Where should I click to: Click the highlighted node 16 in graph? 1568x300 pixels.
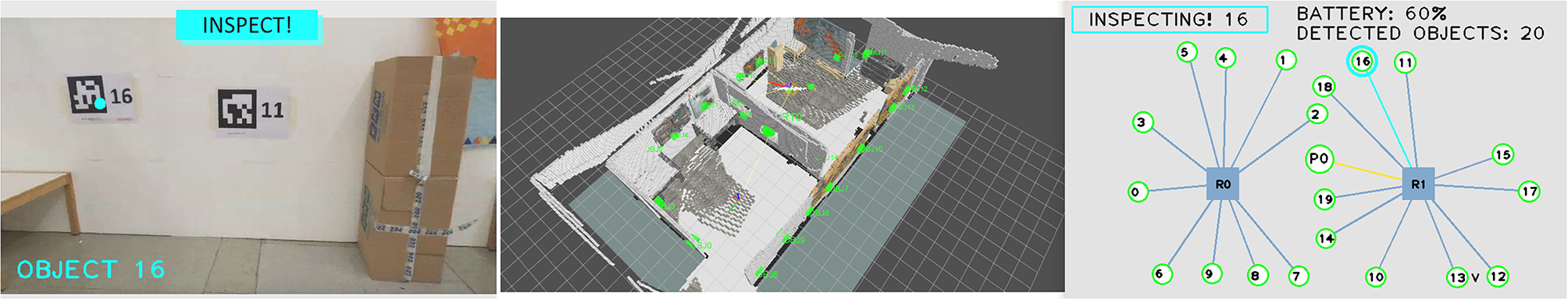tap(1363, 61)
